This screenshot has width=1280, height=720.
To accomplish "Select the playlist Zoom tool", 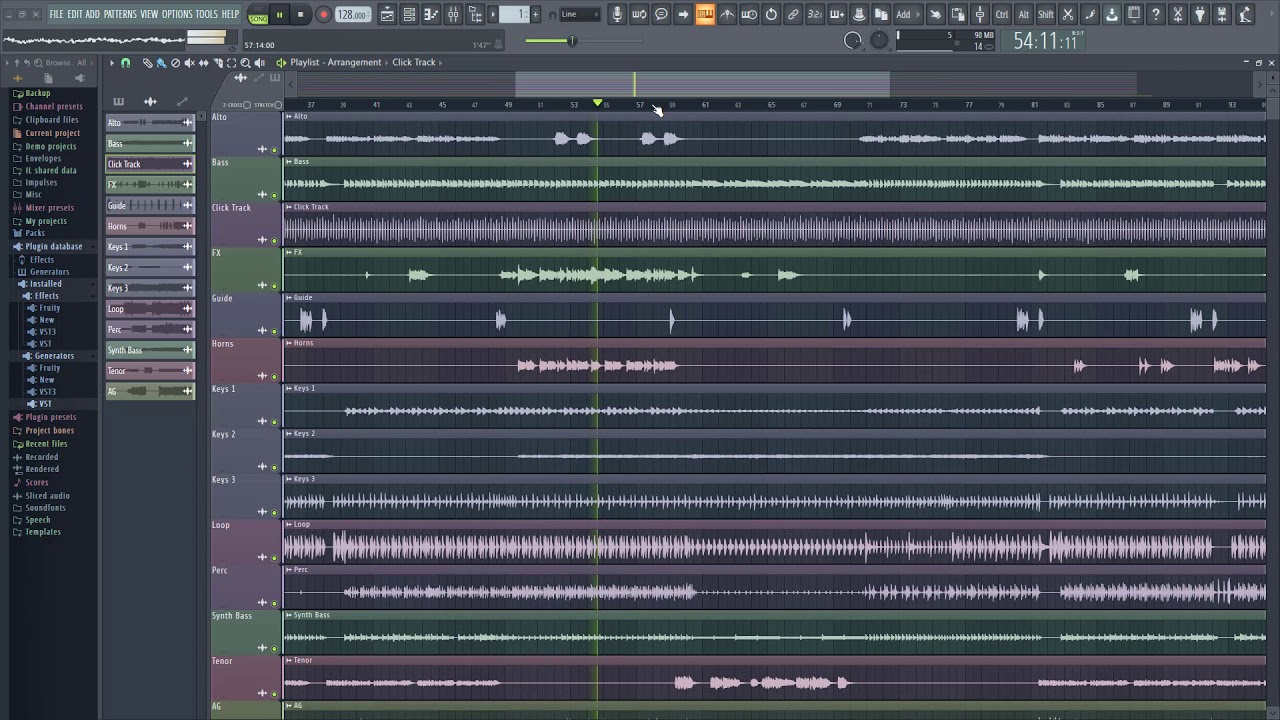I will tap(245, 63).
